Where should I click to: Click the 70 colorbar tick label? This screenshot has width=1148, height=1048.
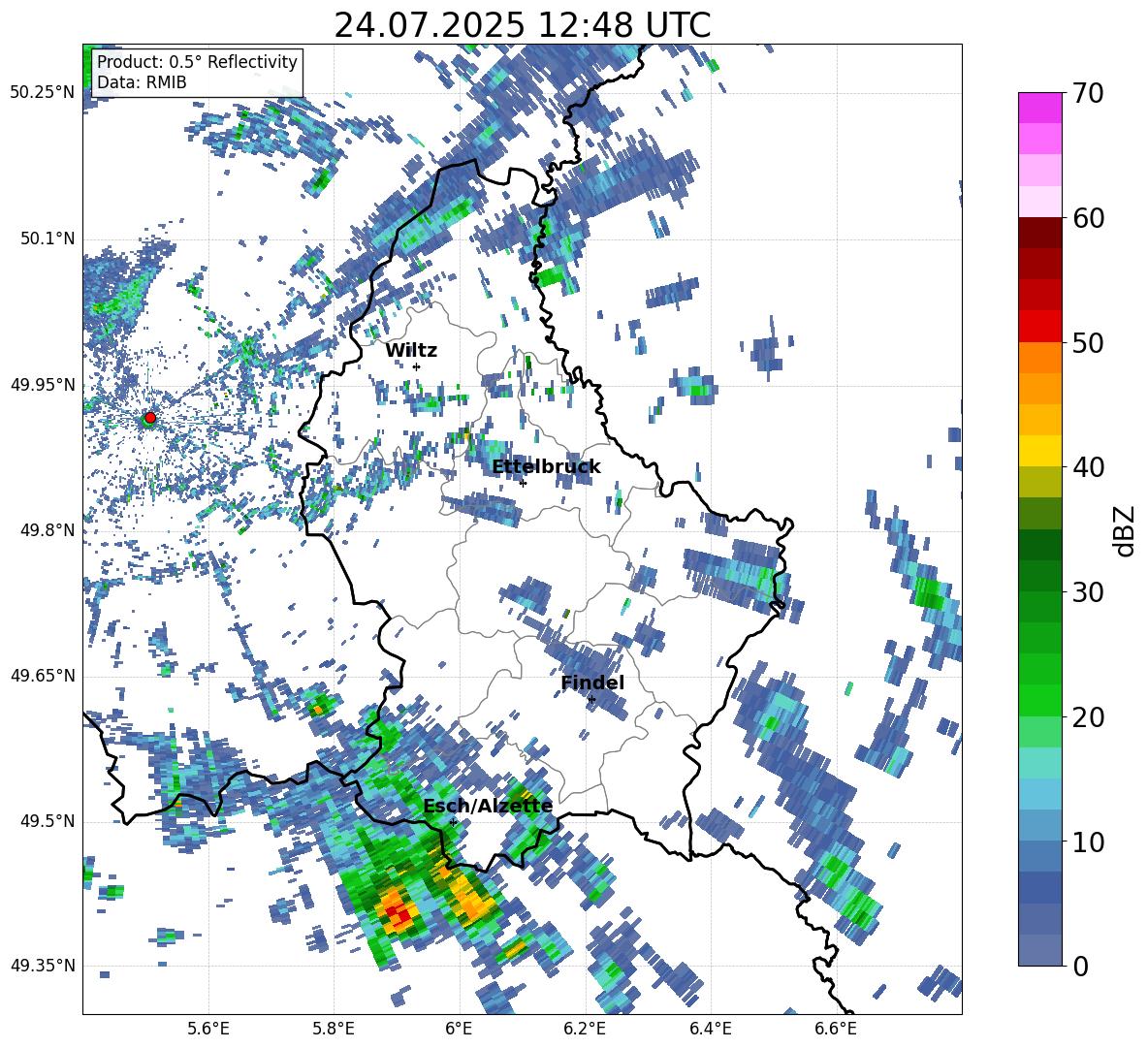point(1087,94)
